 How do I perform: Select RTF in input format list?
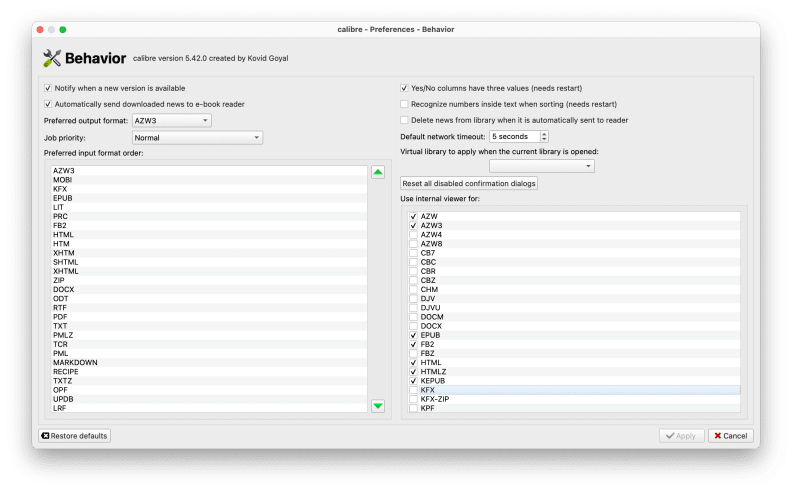coord(209,308)
